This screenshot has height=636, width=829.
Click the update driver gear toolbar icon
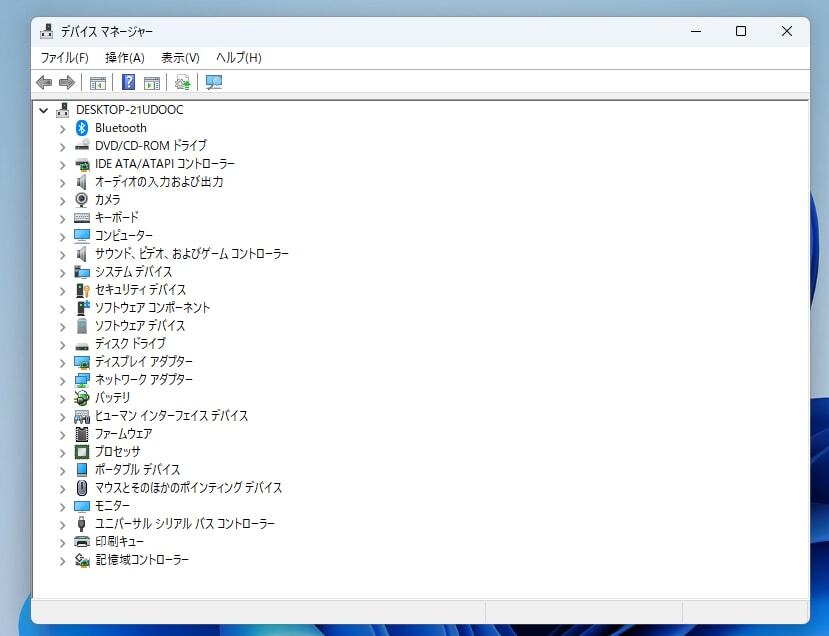(182, 82)
